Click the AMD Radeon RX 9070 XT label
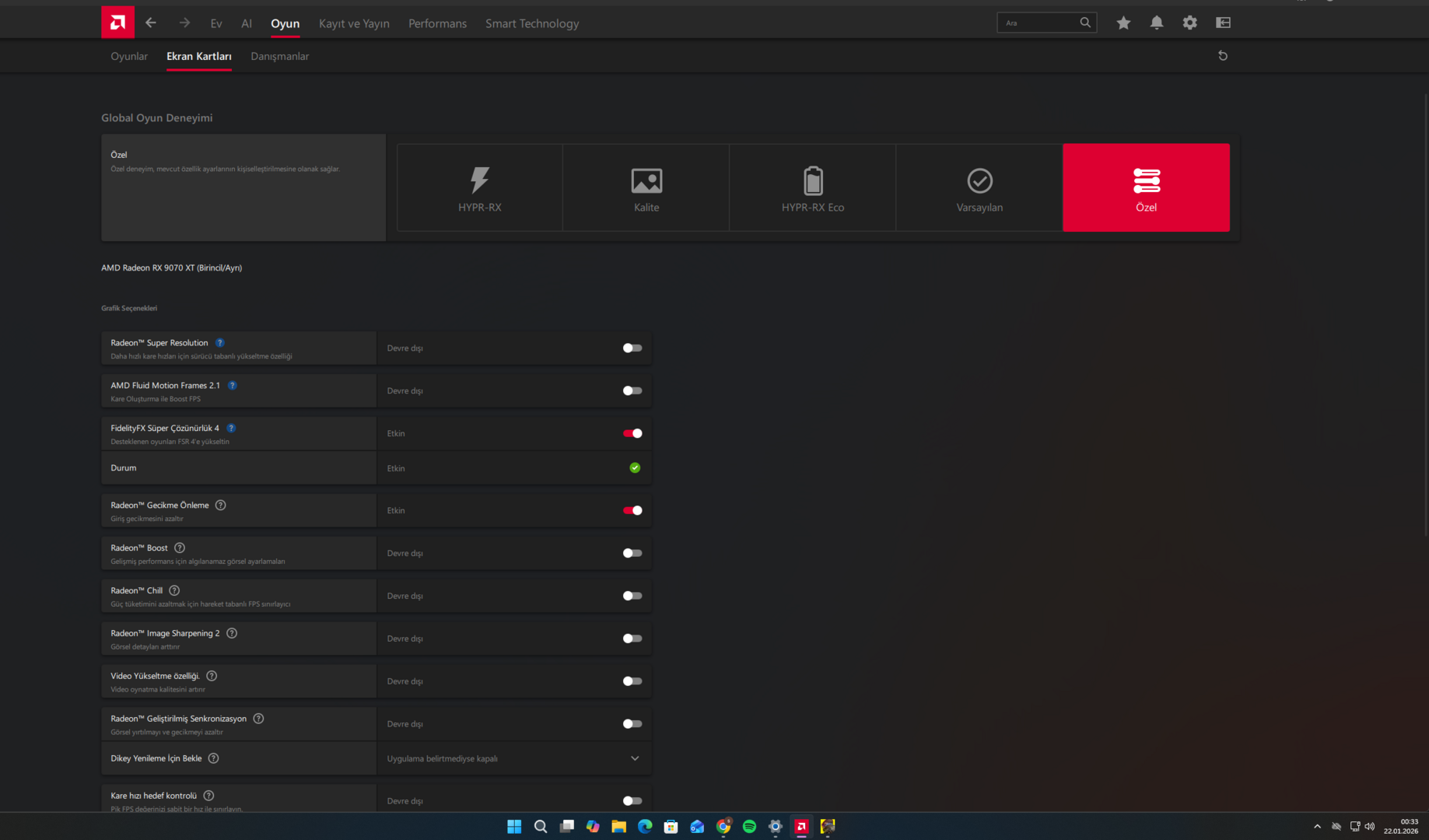 pos(171,268)
